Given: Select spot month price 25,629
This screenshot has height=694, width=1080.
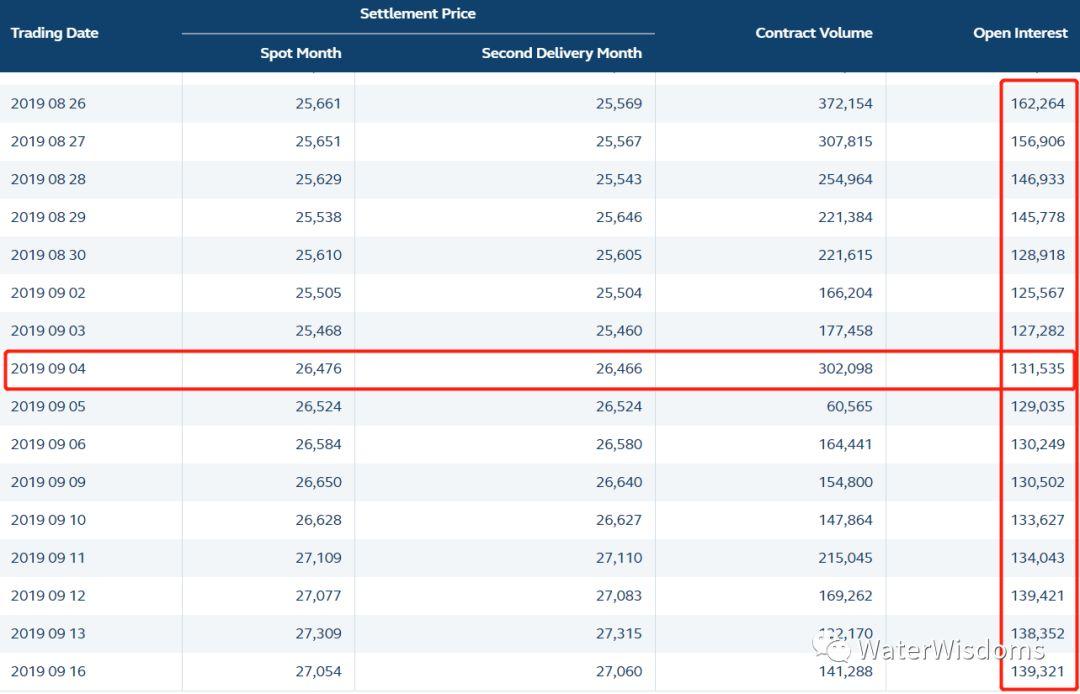Looking at the screenshot, I should point(318,180).
